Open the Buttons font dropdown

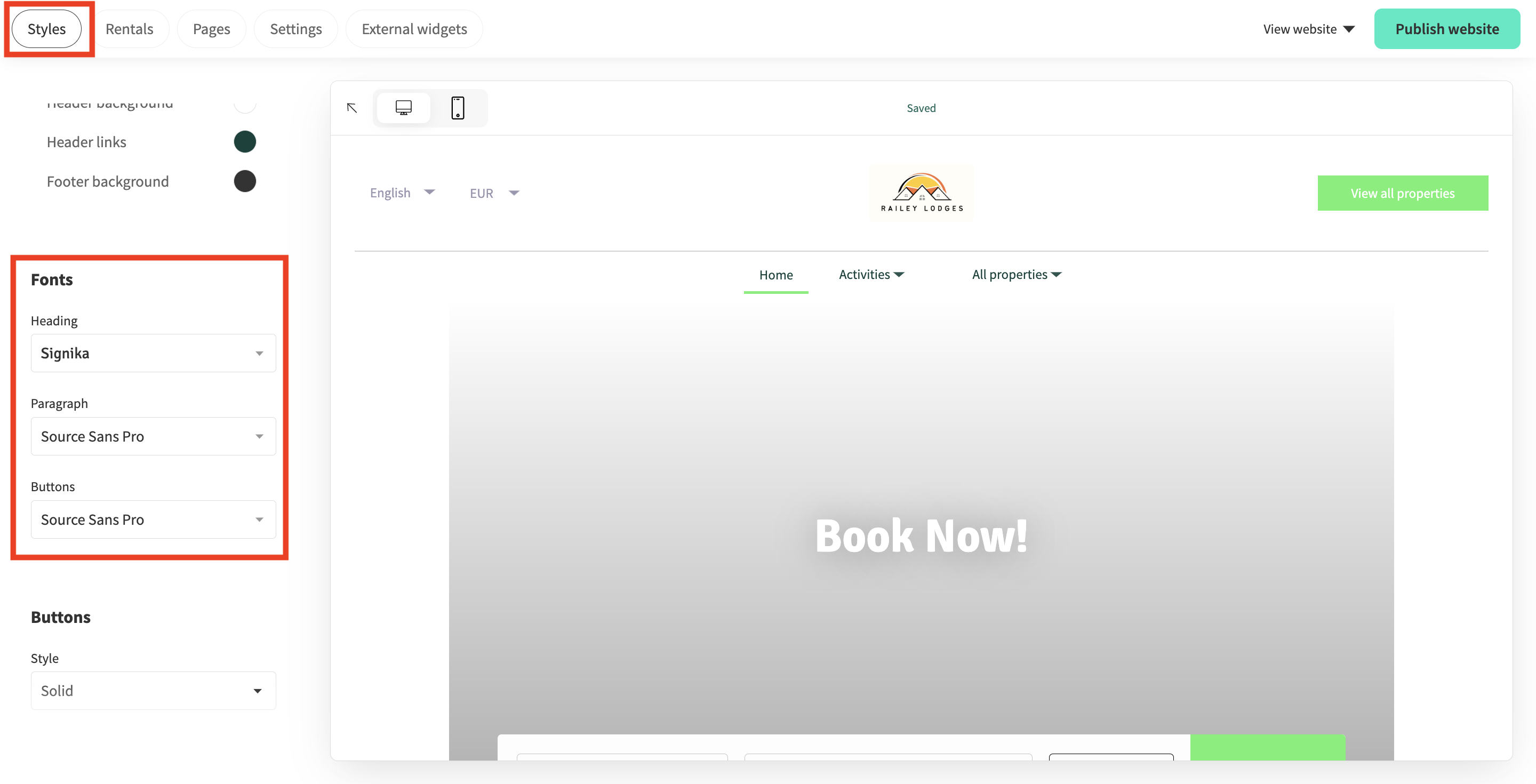click(x=153, y=519)
